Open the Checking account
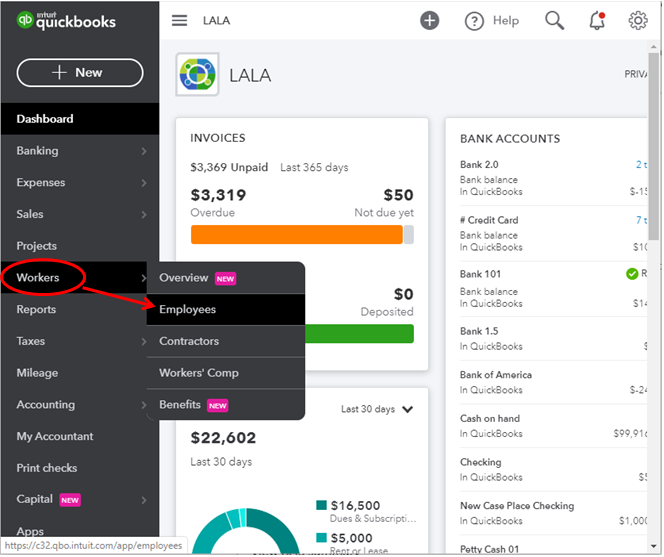The width and height of the screenshot is (664, 557). (480, 462)
